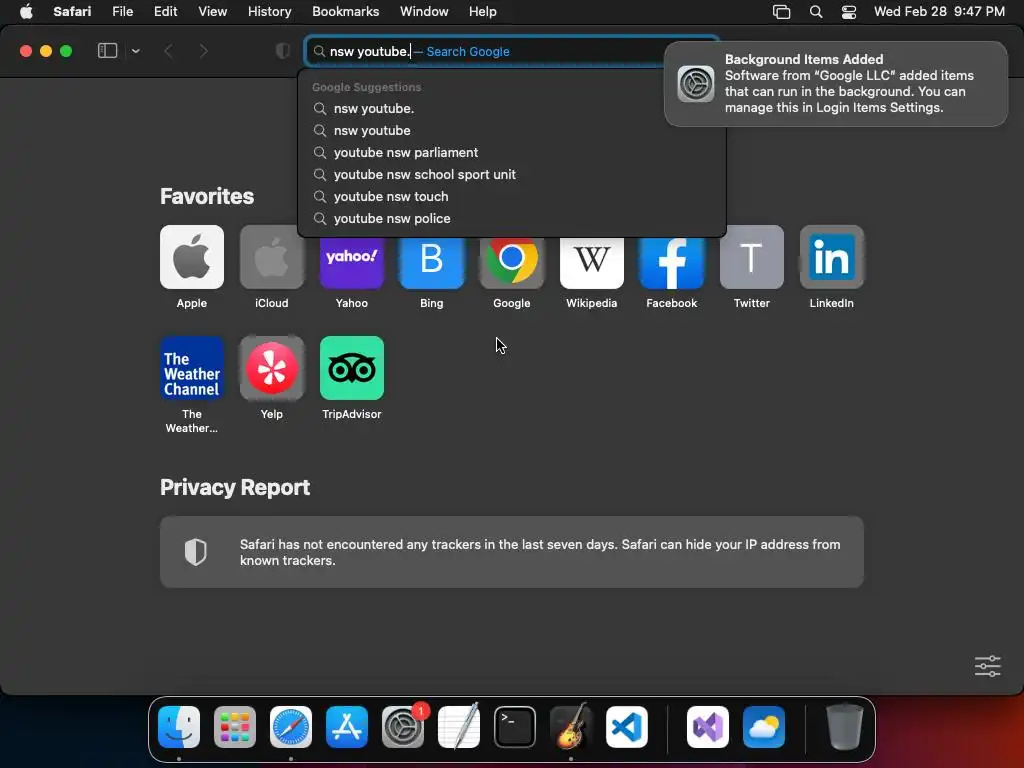Open Launchpad from the Dock
Screen dimensions: 1024x768
pyautogui.click(x=235, y=727)
